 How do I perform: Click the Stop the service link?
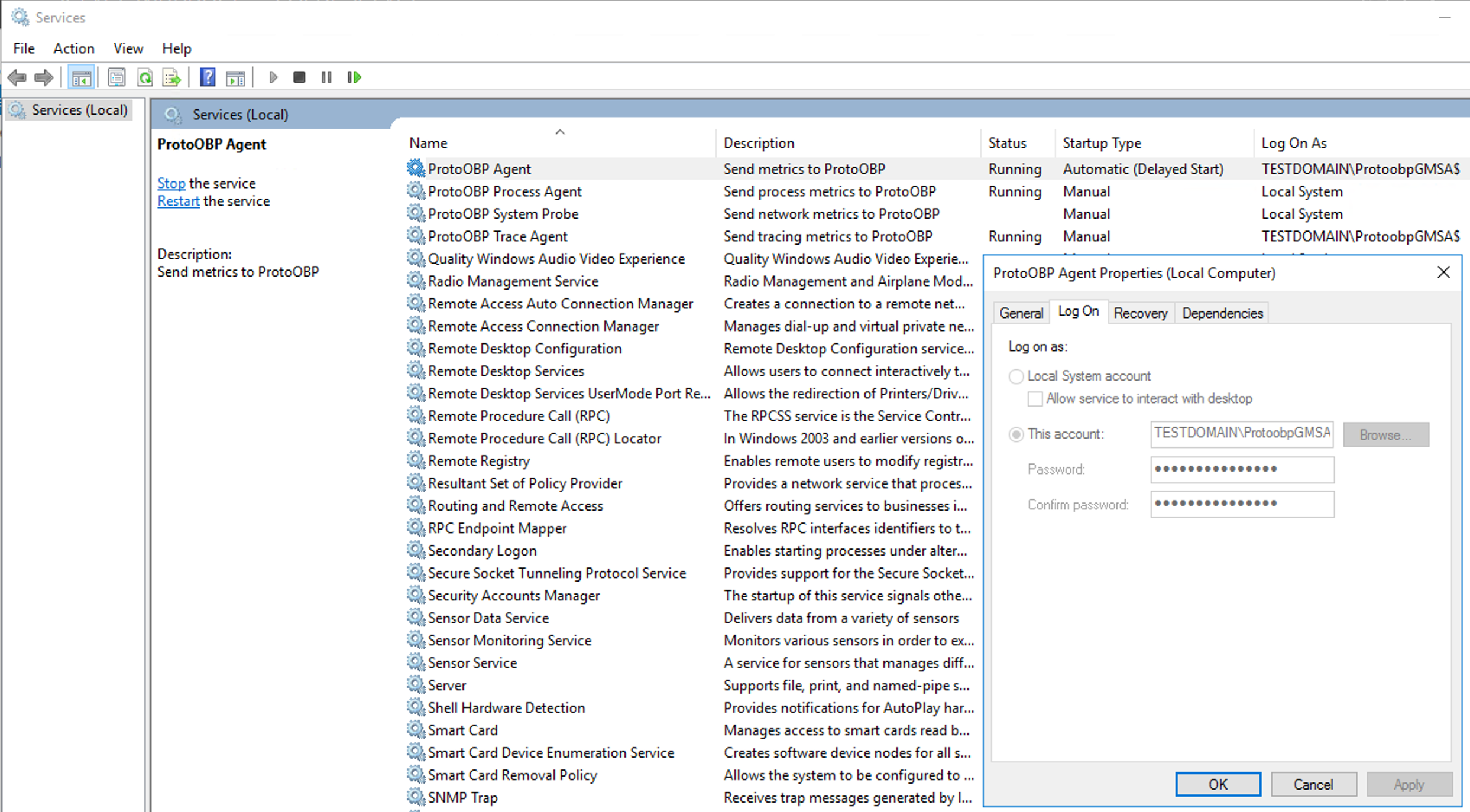coord(171,183)
